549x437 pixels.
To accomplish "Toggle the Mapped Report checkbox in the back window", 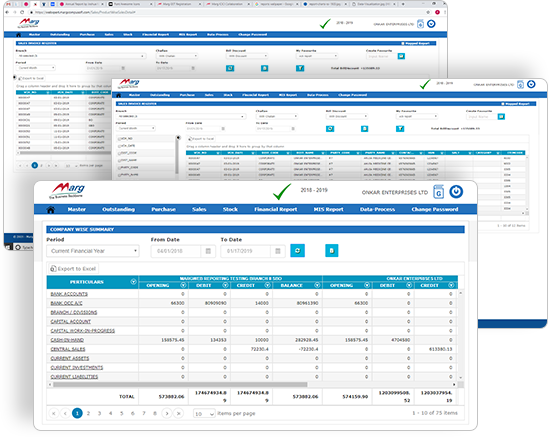I will 403,43.
